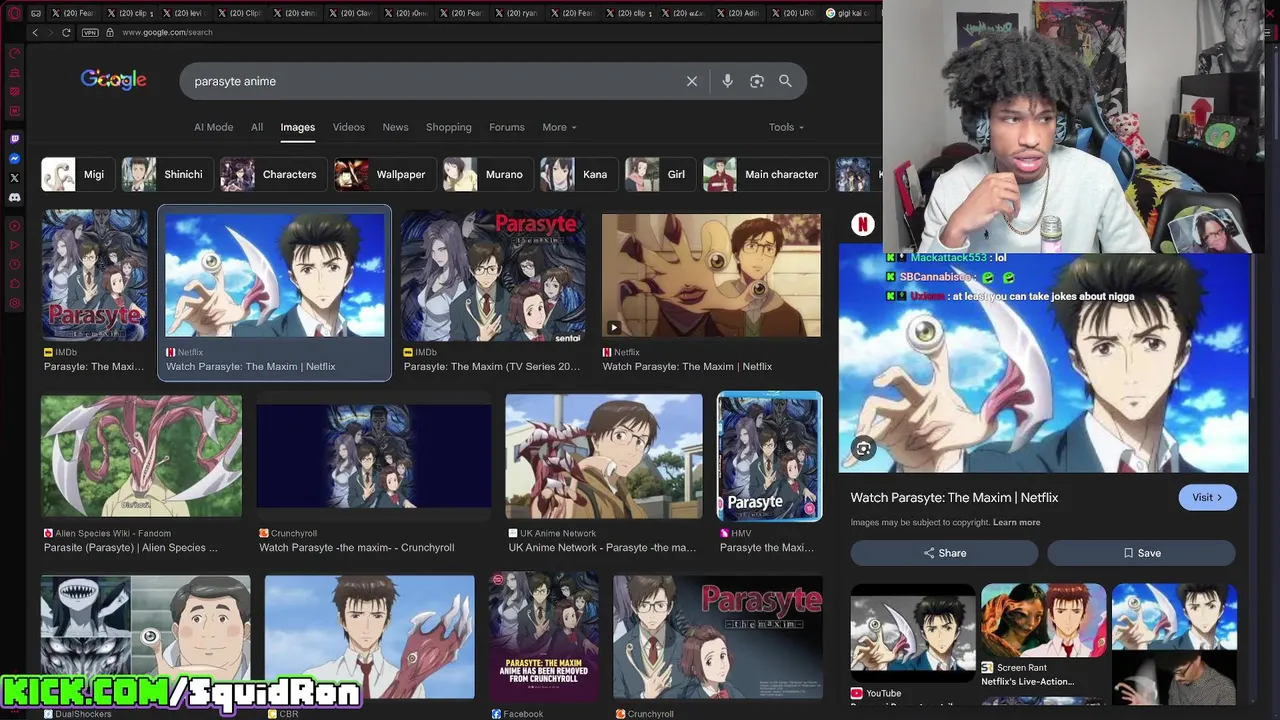Open the sidebar My Flow send icon
Image resolution: width=1280 pixels, height=720 pixels.
(14, 245)
